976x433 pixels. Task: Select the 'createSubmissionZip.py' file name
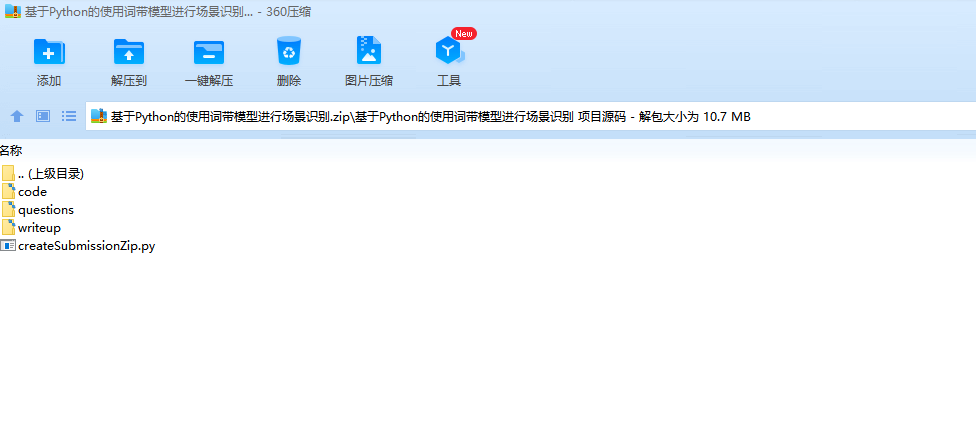coord(87,246)
